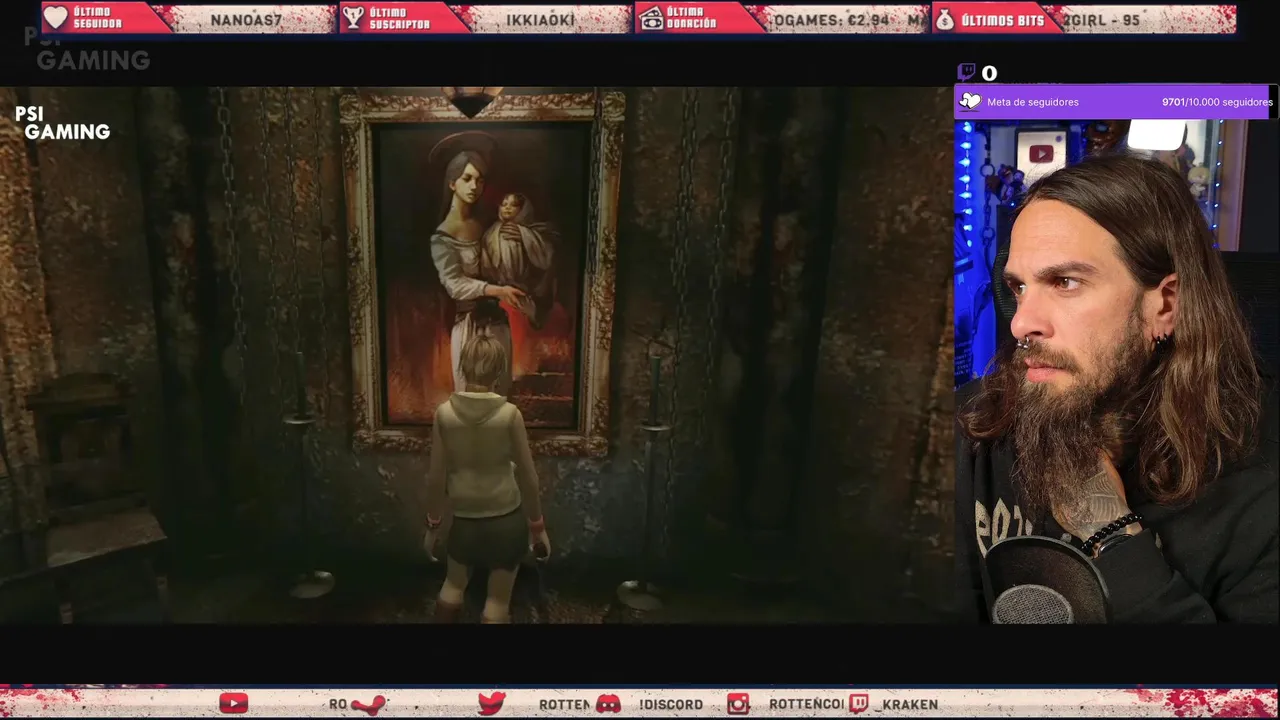This screenshot has height=720, width=1280.
Task: Click the PSI GAMING logo over the game
Action: [62, 123]
